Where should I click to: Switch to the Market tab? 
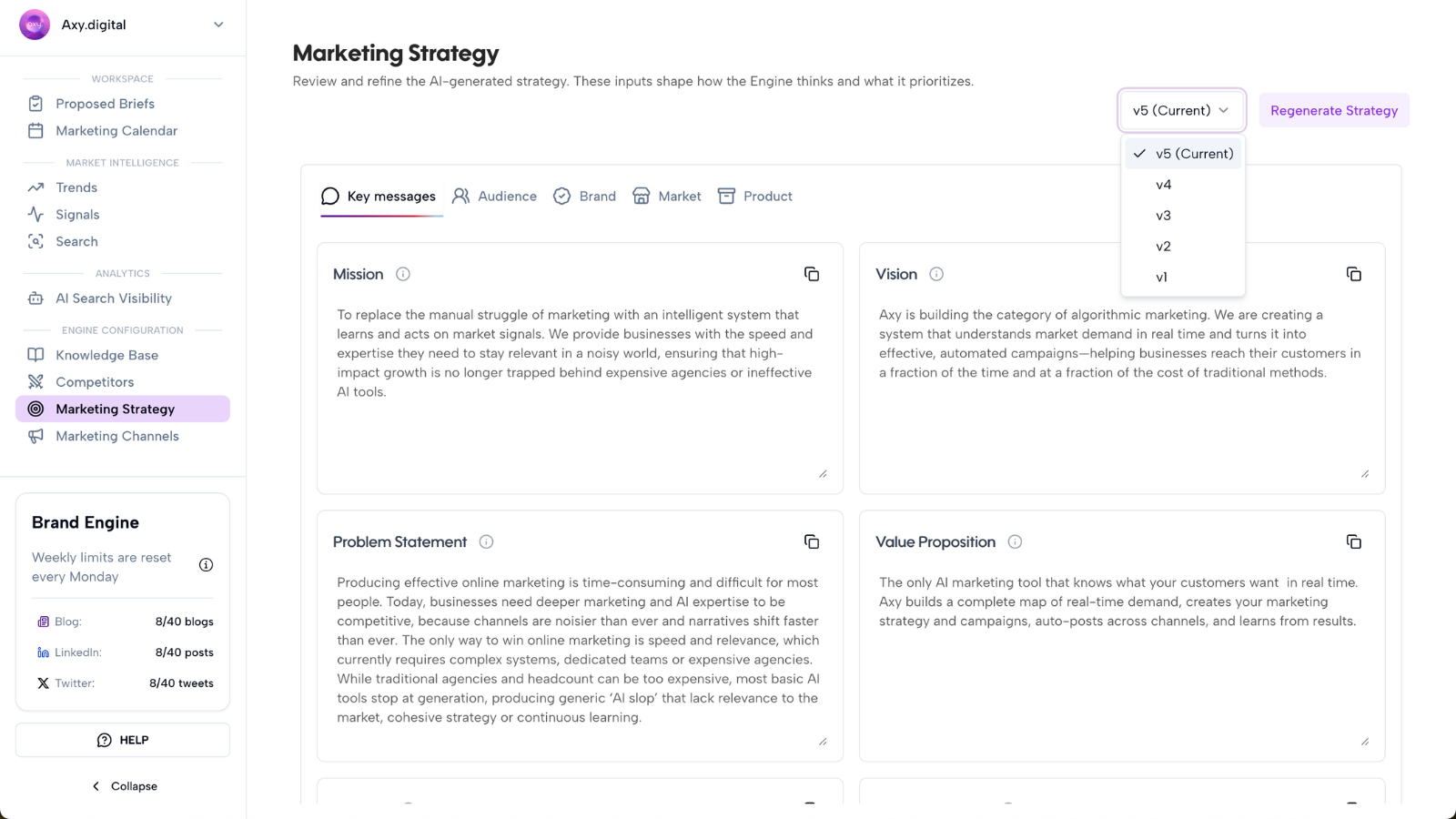667,196
